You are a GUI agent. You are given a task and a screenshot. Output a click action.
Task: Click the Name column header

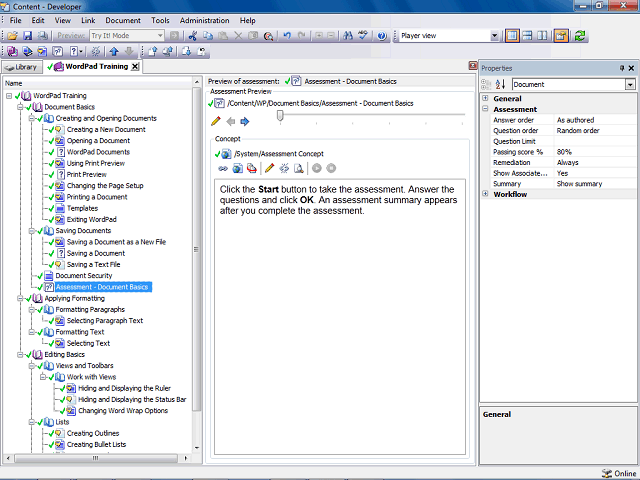click(x=97, y=83)
